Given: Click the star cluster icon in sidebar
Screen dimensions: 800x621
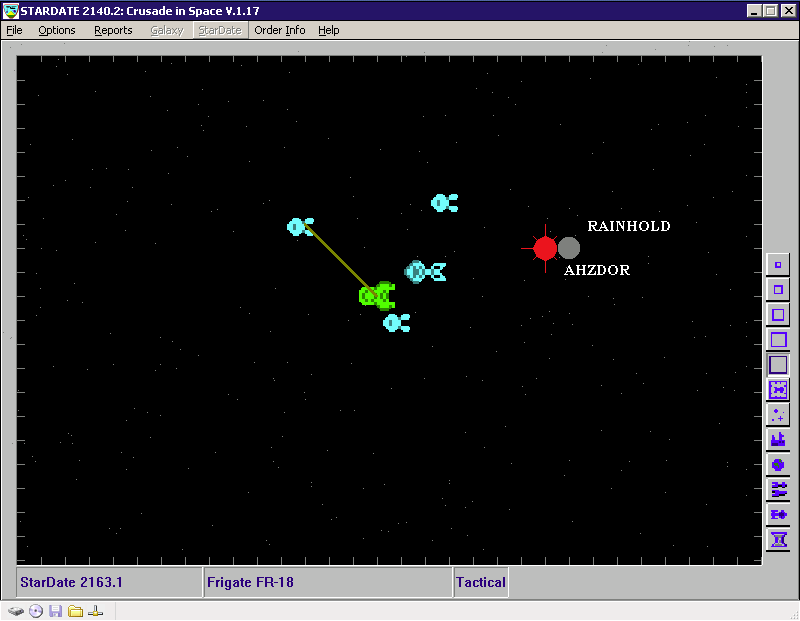Looking at the screenshot, I should point(778,415).
